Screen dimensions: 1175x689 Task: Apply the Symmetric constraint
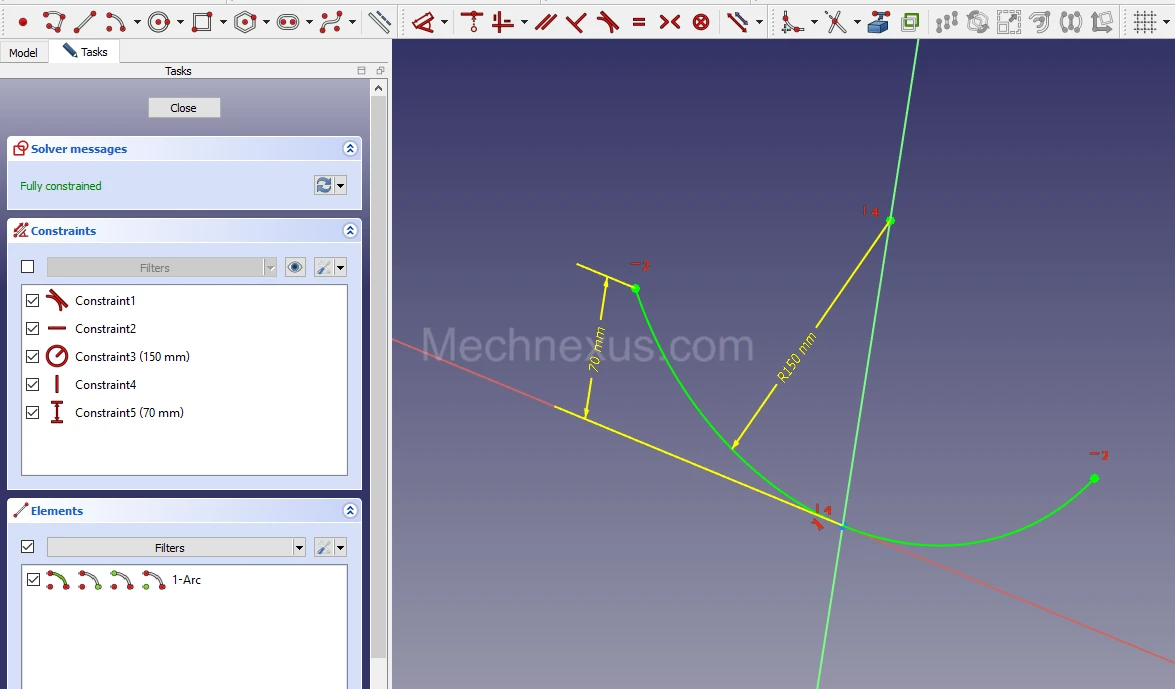tap(670, 22)
